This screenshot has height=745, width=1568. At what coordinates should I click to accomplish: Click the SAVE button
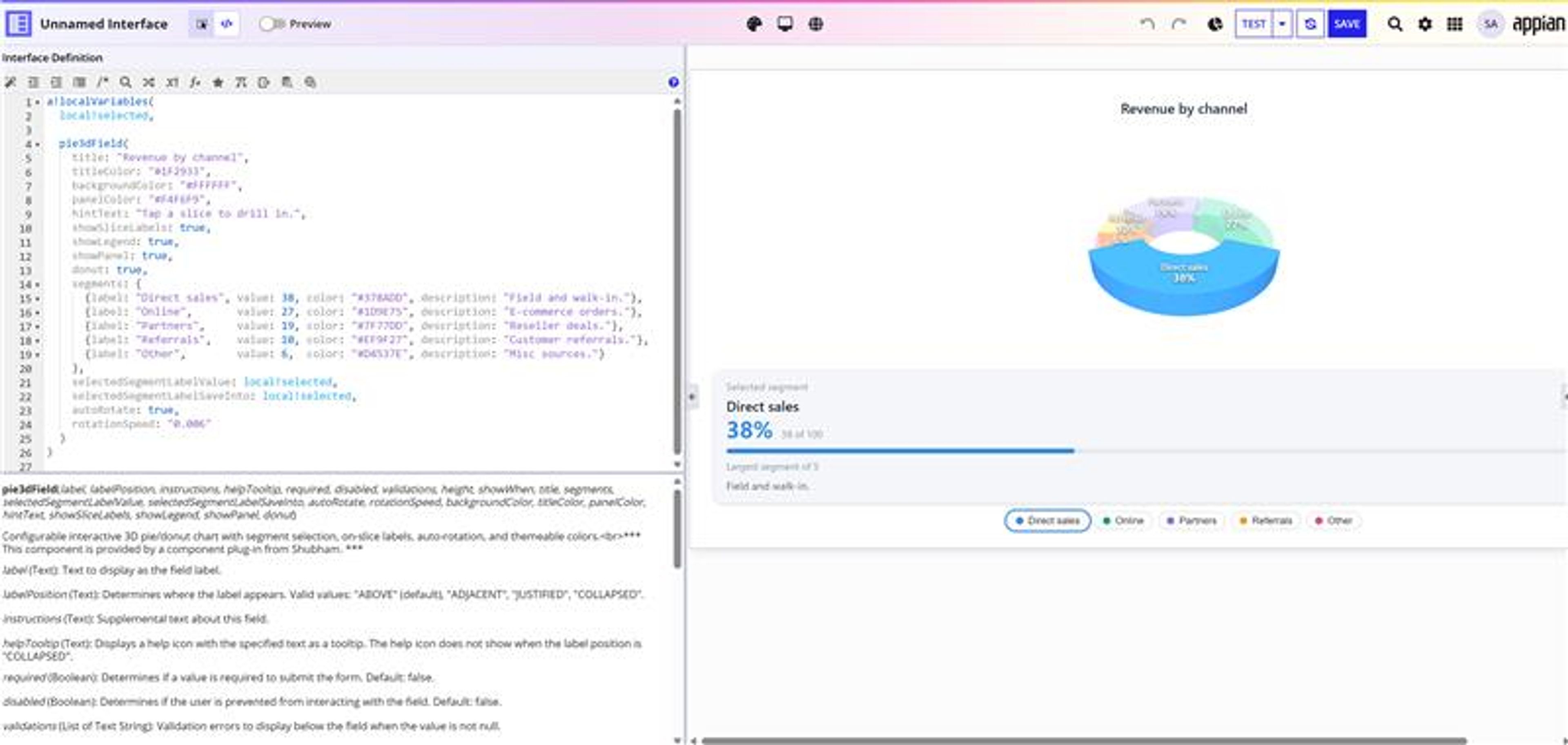[x=1346, y=24]
